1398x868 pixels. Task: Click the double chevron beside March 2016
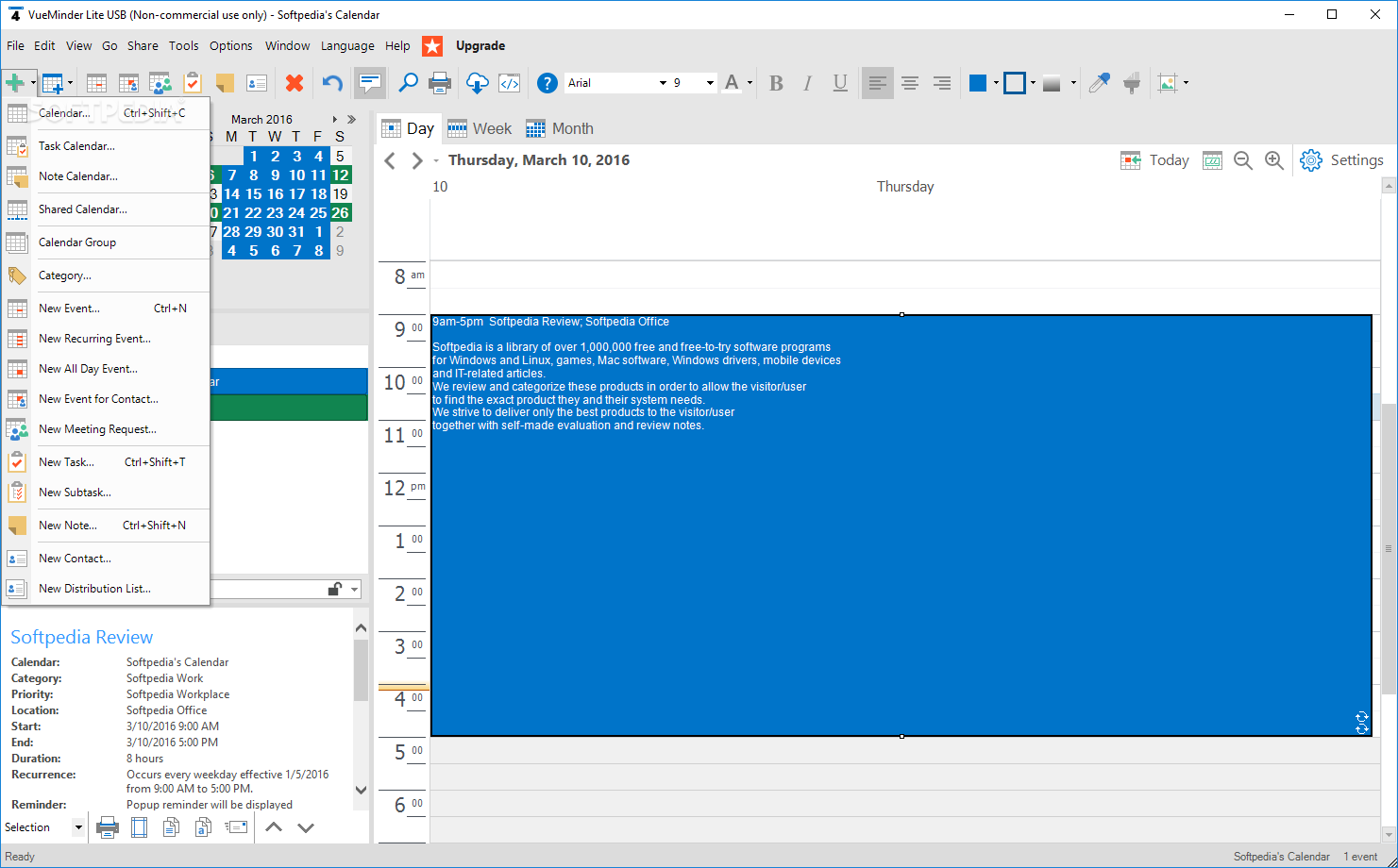[352, 120]
